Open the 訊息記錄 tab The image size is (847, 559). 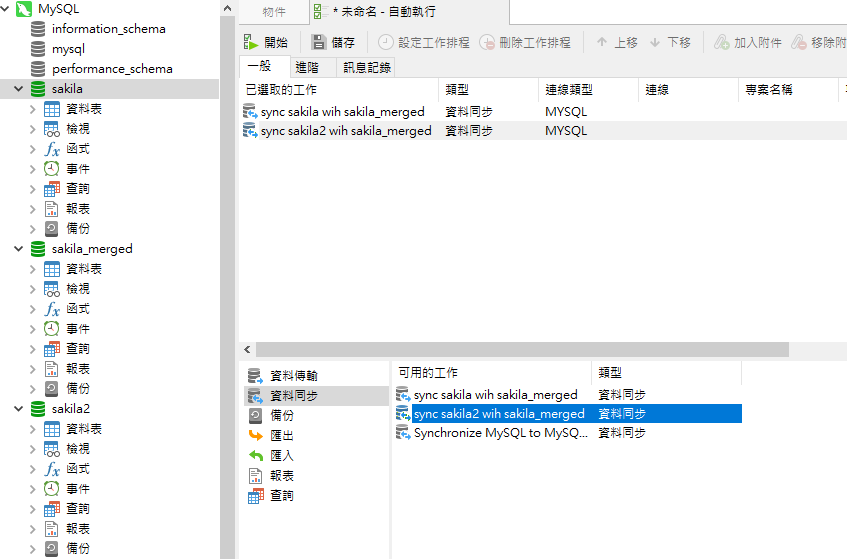pos(367,67)
